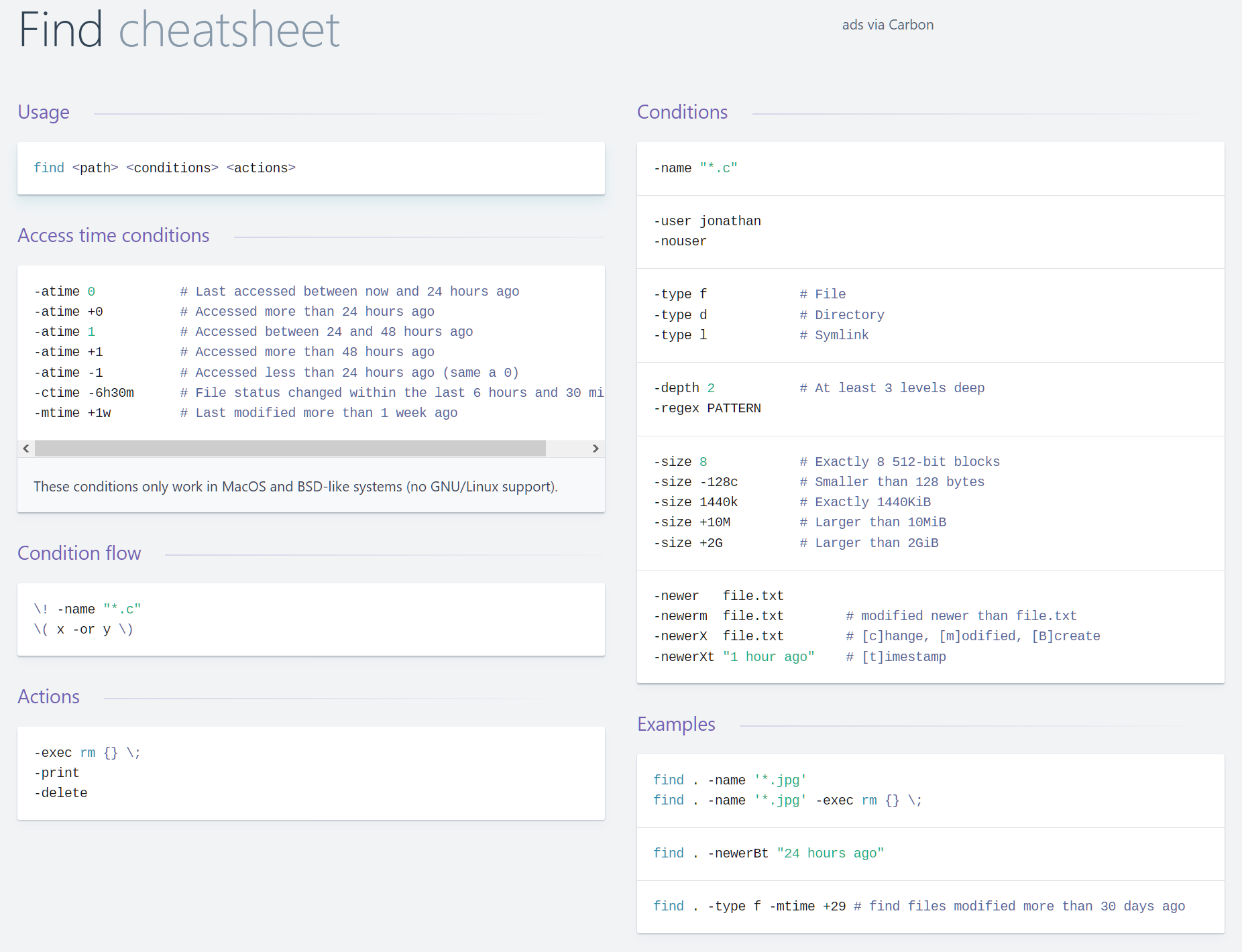The image size is (1242, 952).
Task: Click the "find . -name '*.jpg'" example without -exec
Action: 730,780
